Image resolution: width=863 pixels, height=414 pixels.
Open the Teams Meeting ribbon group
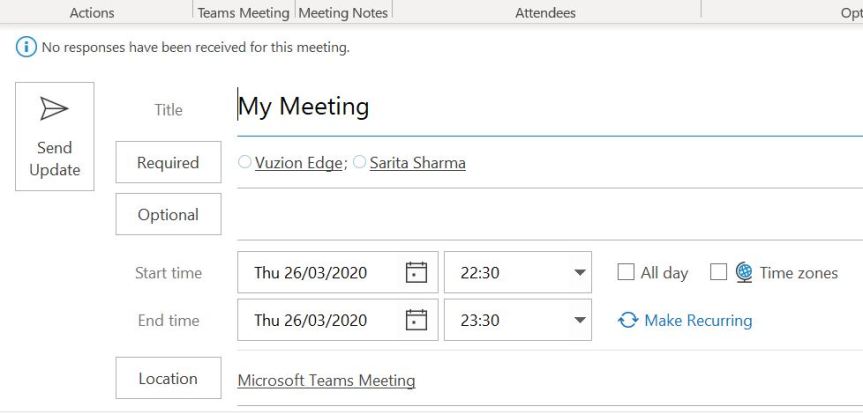coord(243,13)
